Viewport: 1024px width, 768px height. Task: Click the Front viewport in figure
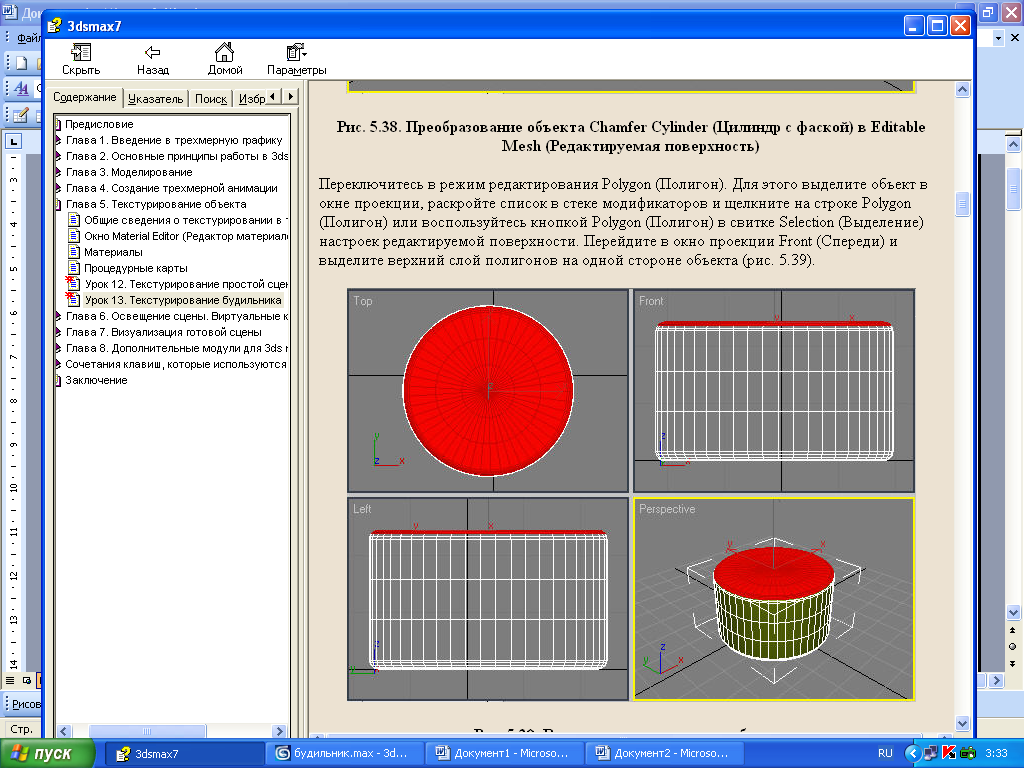[x=774, y=391]
